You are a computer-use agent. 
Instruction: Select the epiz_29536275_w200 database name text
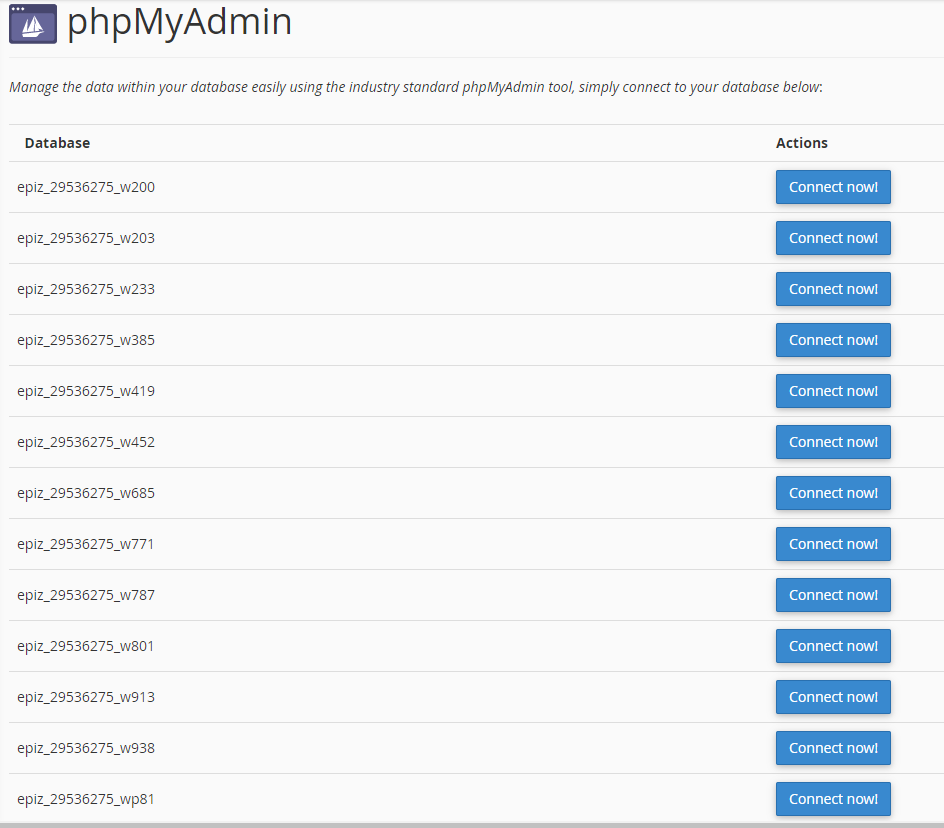point(86,187)
